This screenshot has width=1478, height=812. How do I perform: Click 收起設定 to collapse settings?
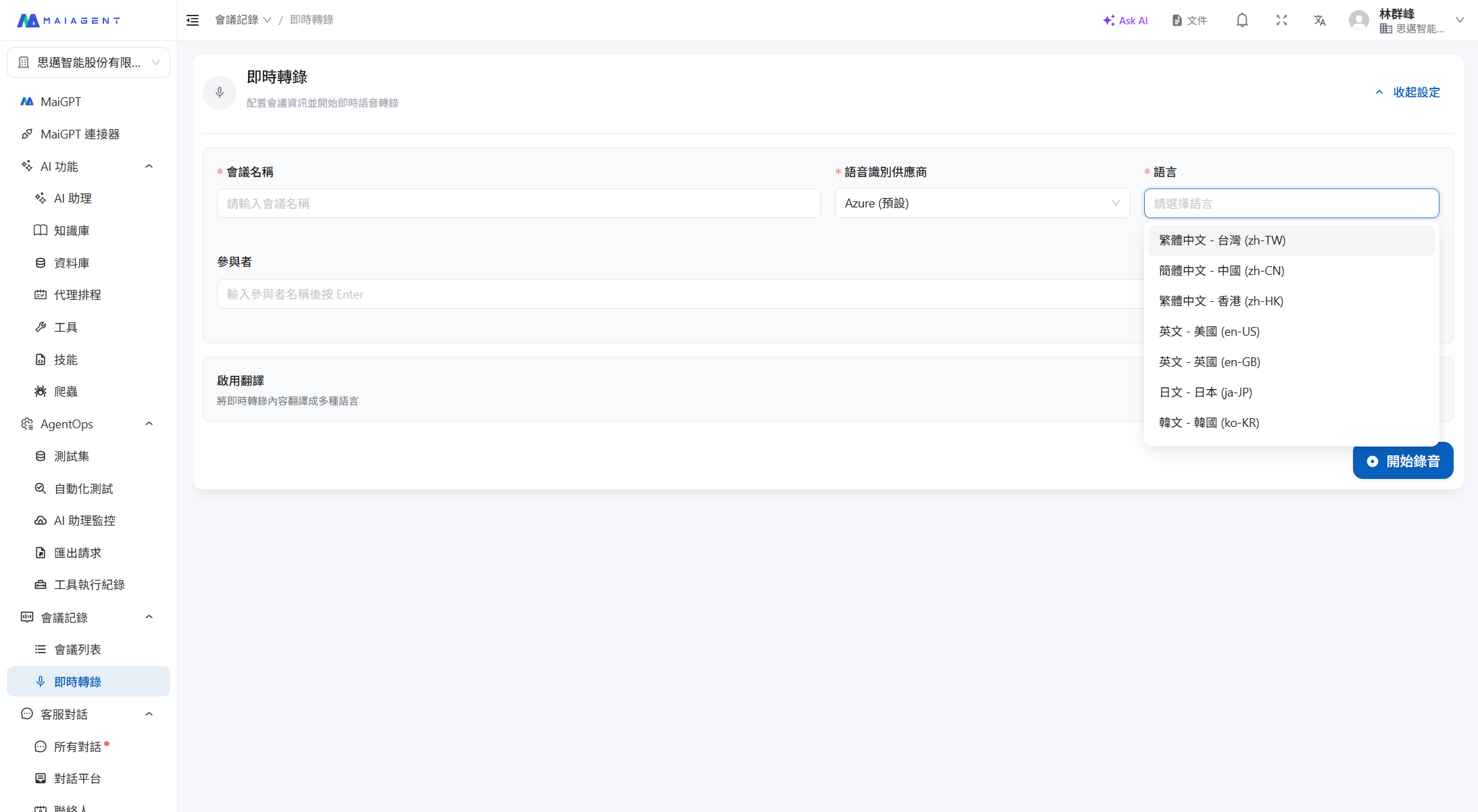point(1408,92)
